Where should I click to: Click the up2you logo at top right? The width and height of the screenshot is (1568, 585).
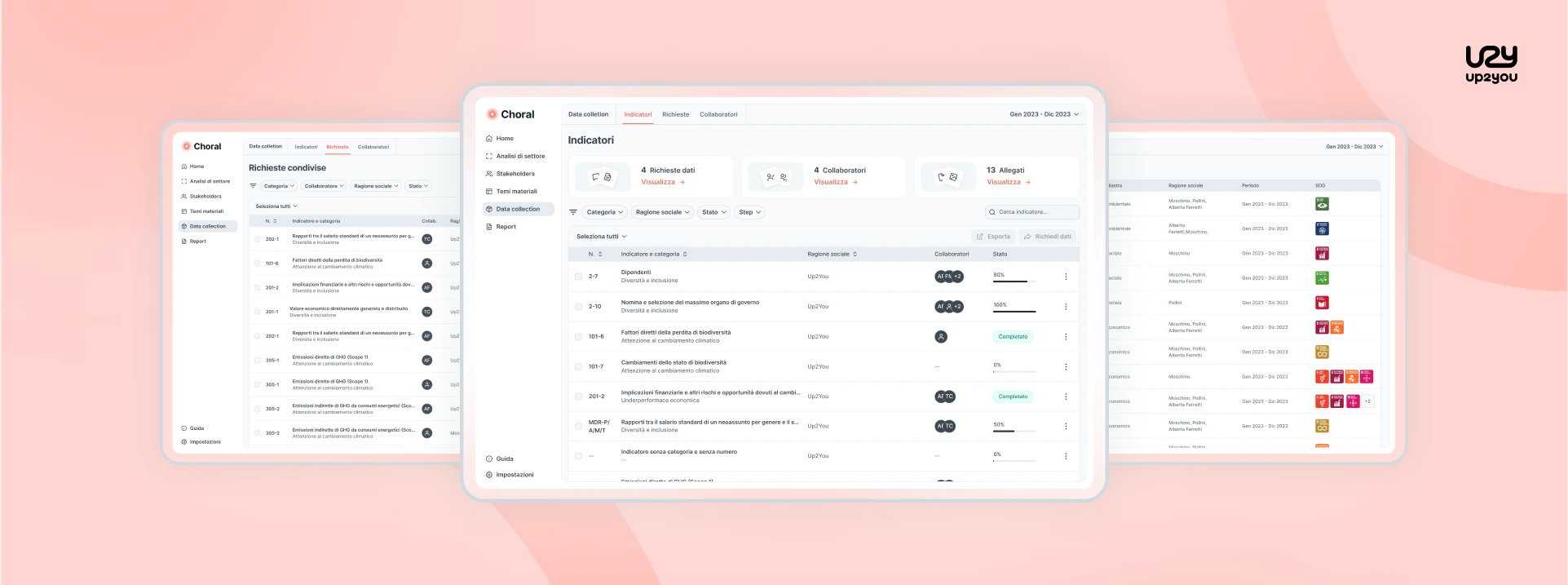point(1491,64)
